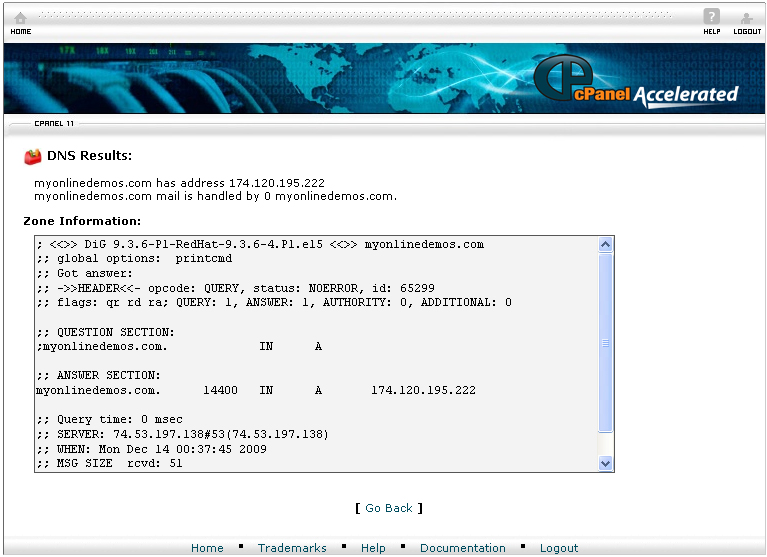The height and width of the screenshot is (557, 767).
Task: Click the HEADER line with id 65299
Action: point(236,288)
